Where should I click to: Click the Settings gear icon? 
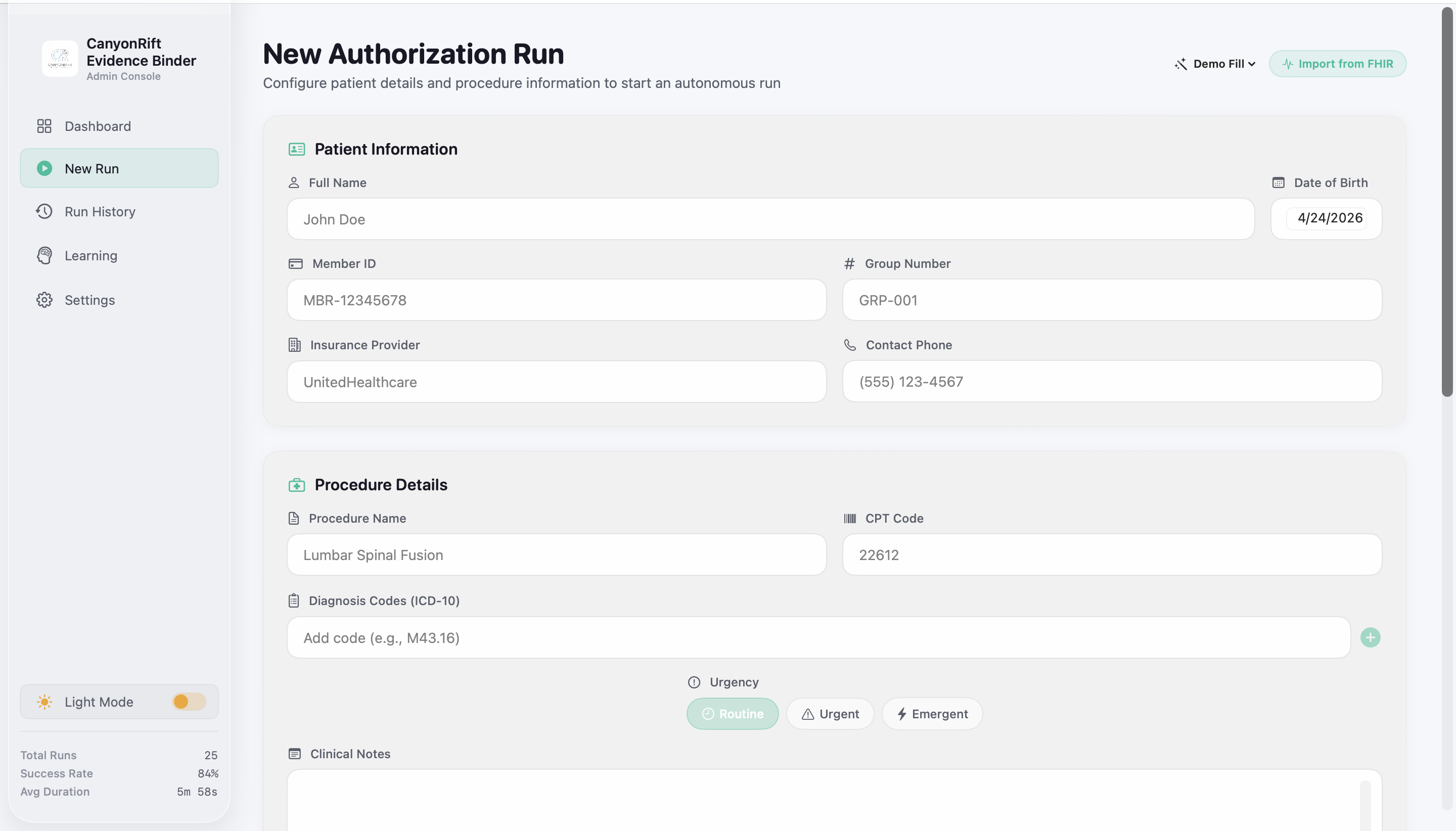tap(44, 300)
